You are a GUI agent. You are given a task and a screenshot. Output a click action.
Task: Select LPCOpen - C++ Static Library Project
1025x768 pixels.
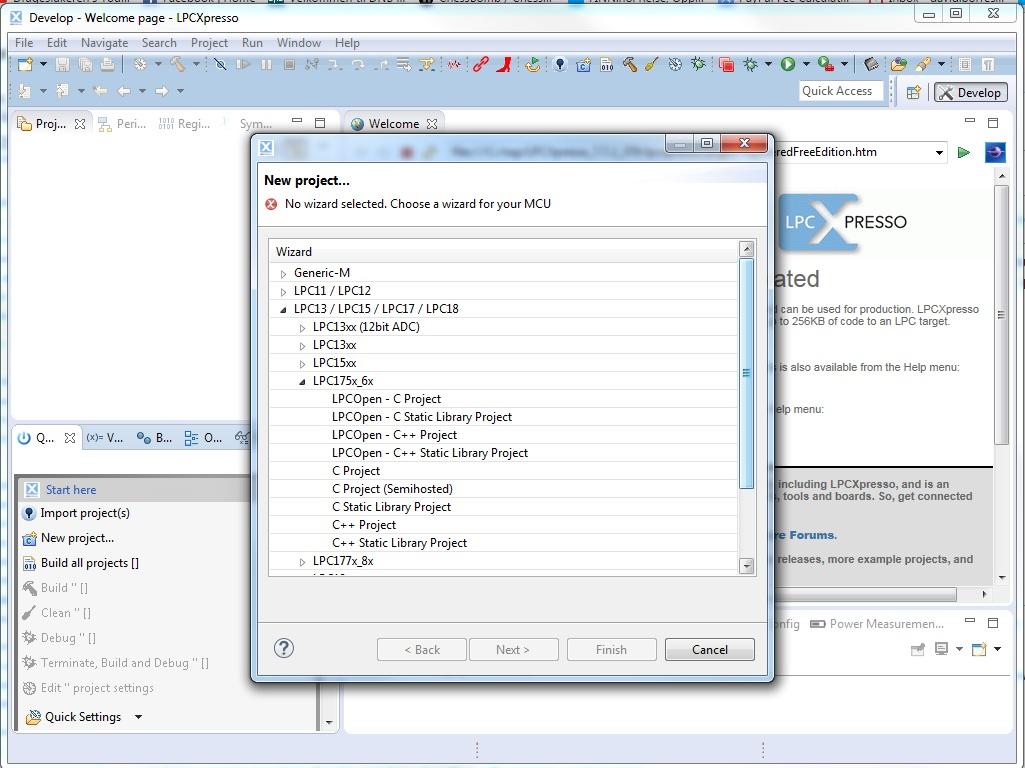pos(429,453)
